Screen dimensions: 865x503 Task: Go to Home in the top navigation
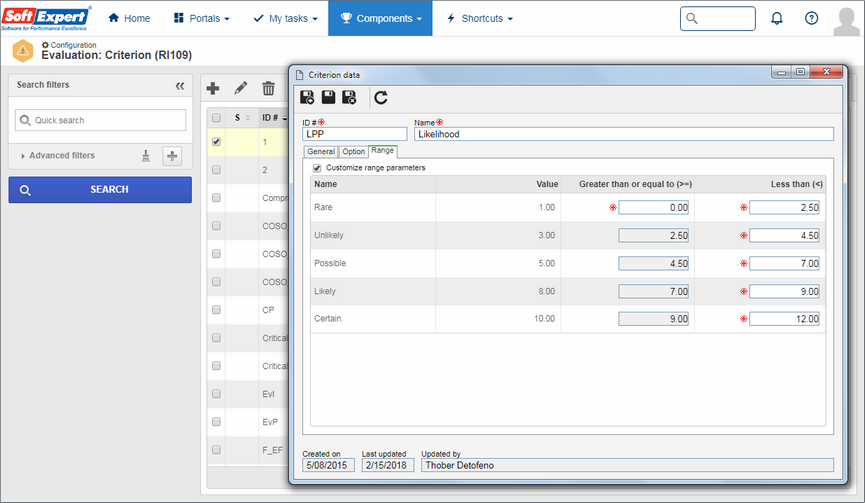tap(129, 18)
